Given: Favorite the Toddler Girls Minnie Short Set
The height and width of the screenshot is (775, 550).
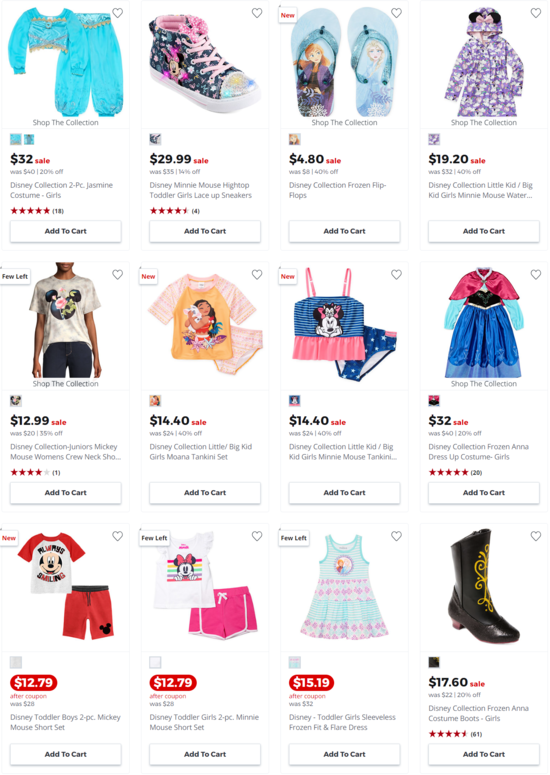Looking at the screenshot, I should (x=257, y=536).
